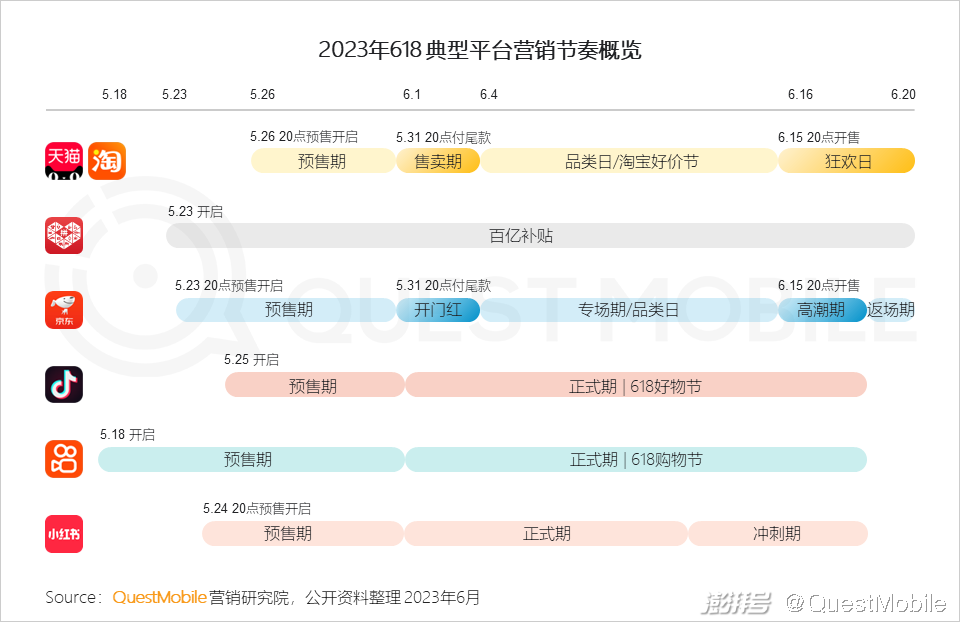
Task: Select the 6.16 date marker
Action: click(x=800, y=94)
